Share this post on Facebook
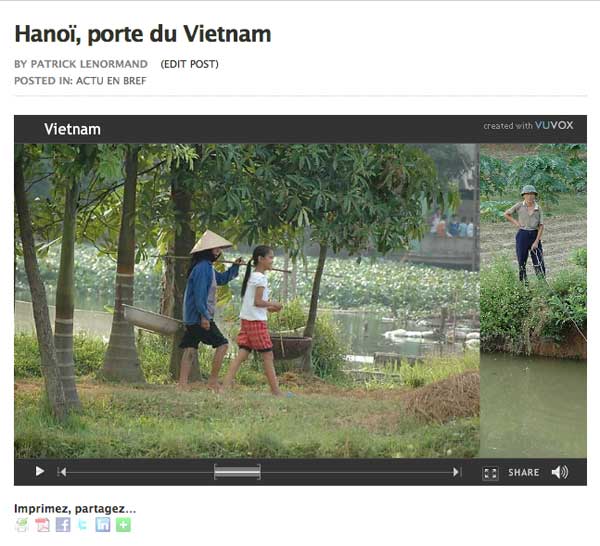The height and width of the screenshot is (546, 600). click(63, 525)
